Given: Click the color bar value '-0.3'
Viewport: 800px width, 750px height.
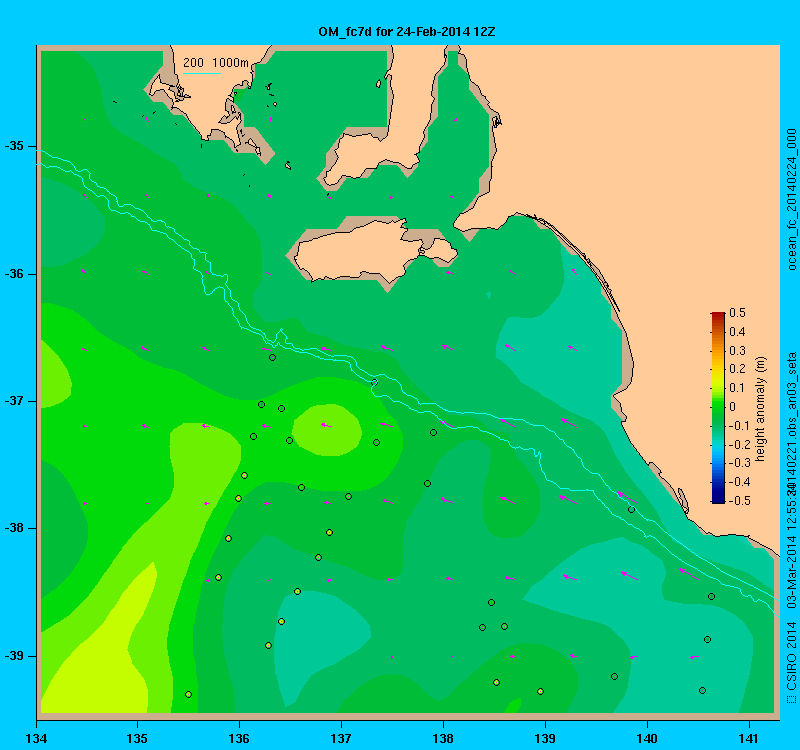Looking at the screenshot, I should click(739, 463).
